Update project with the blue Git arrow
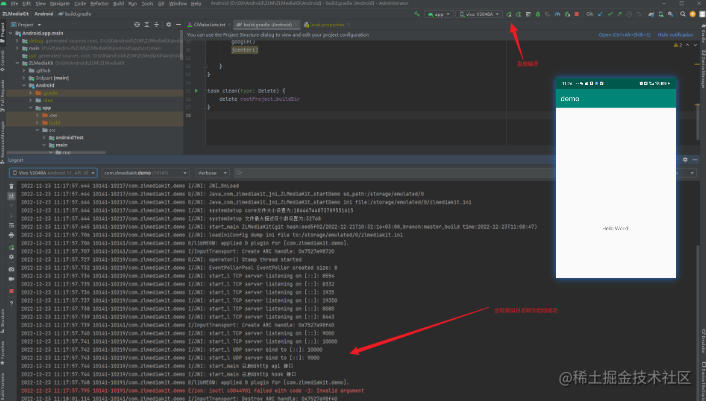 pyautogui.click(x=600, y=14)
